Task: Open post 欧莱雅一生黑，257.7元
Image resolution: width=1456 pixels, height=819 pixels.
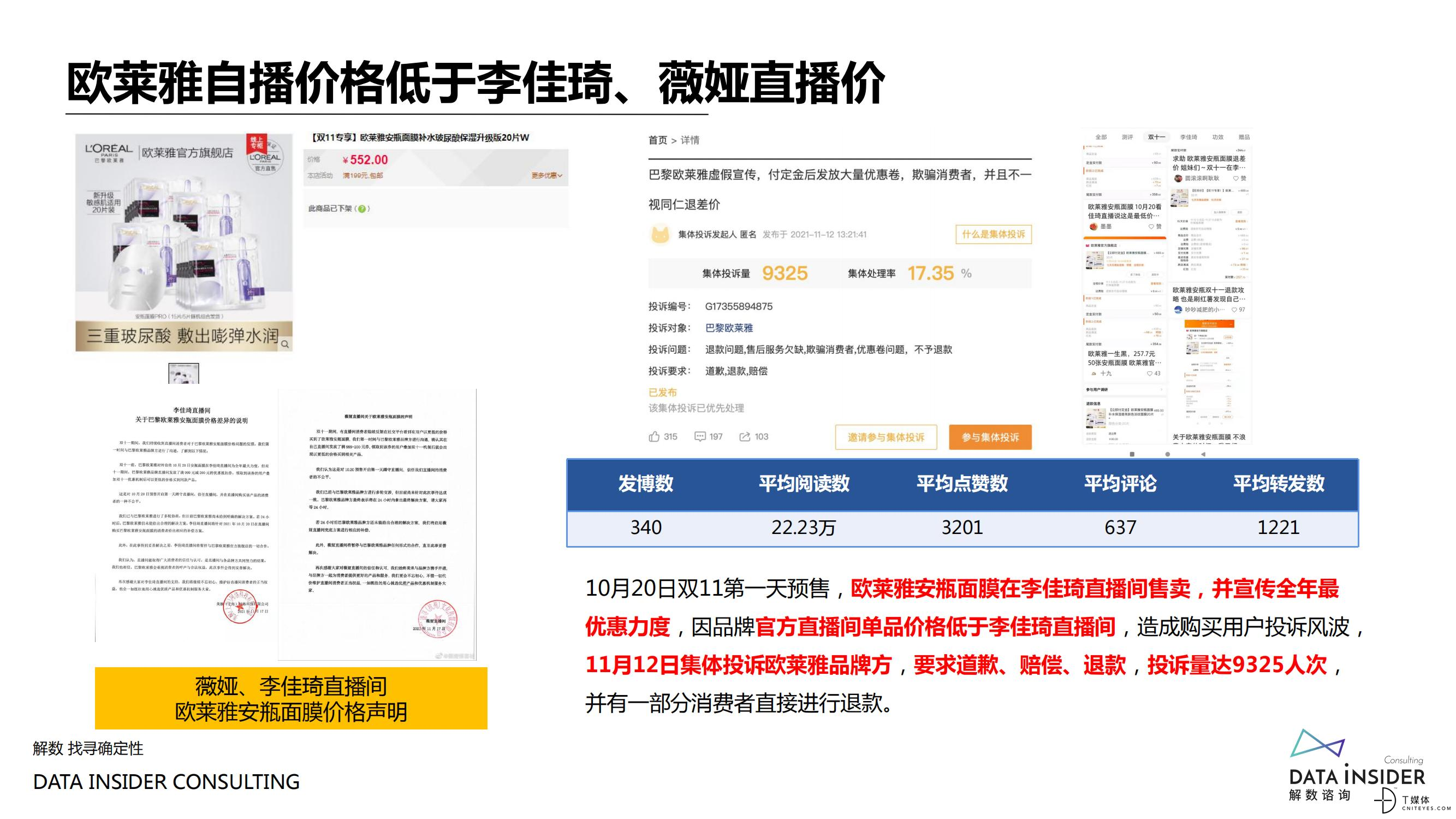Action: pos(1125,358)
